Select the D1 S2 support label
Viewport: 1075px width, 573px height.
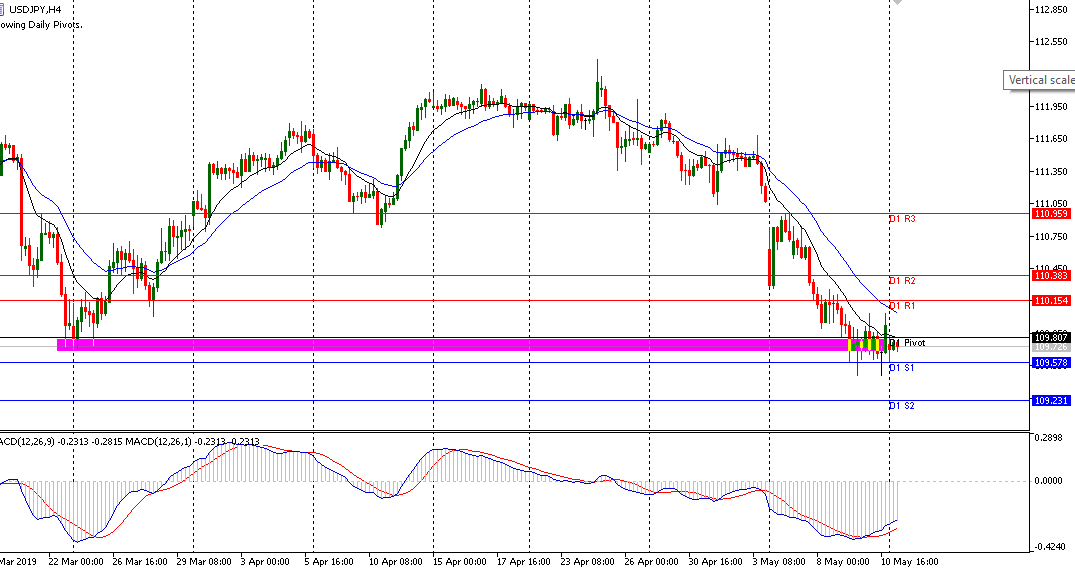pos(902,406)
